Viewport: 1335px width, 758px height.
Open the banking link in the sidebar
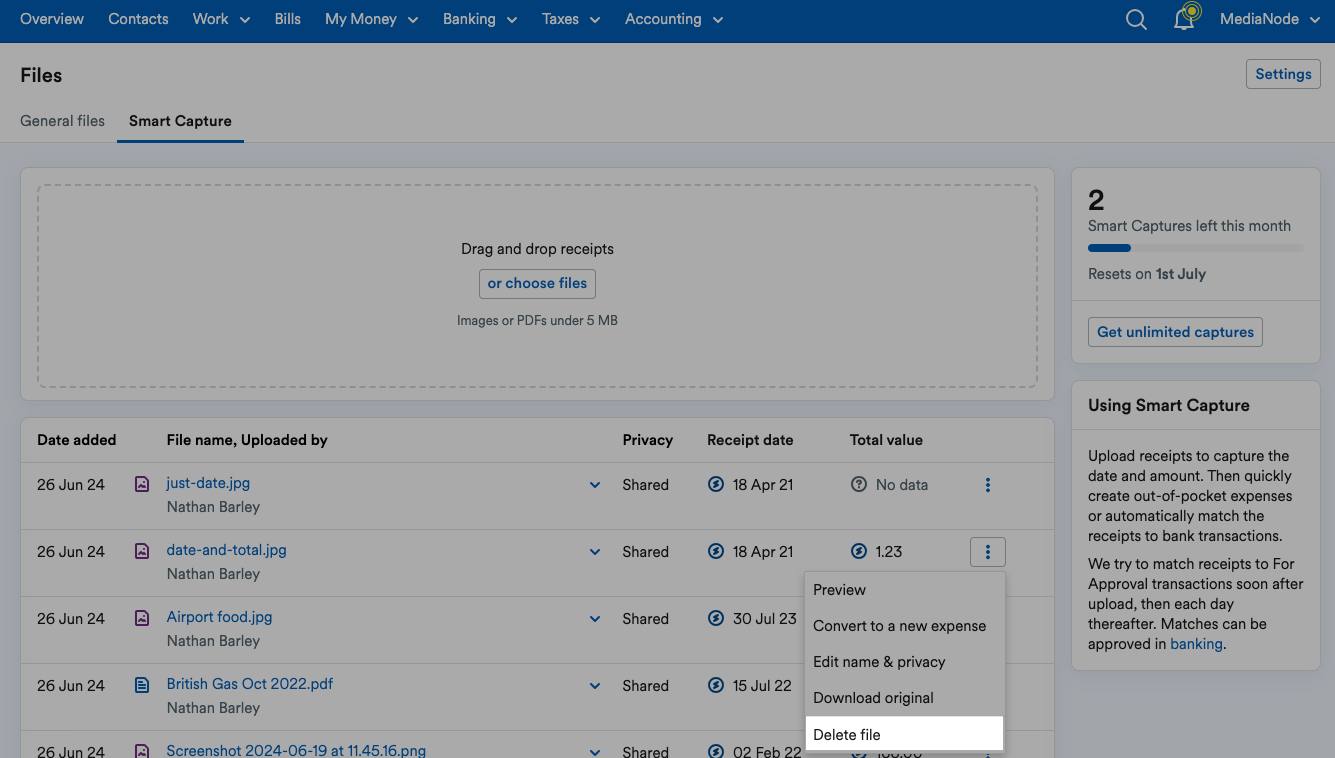click(x=1196, y=643)
